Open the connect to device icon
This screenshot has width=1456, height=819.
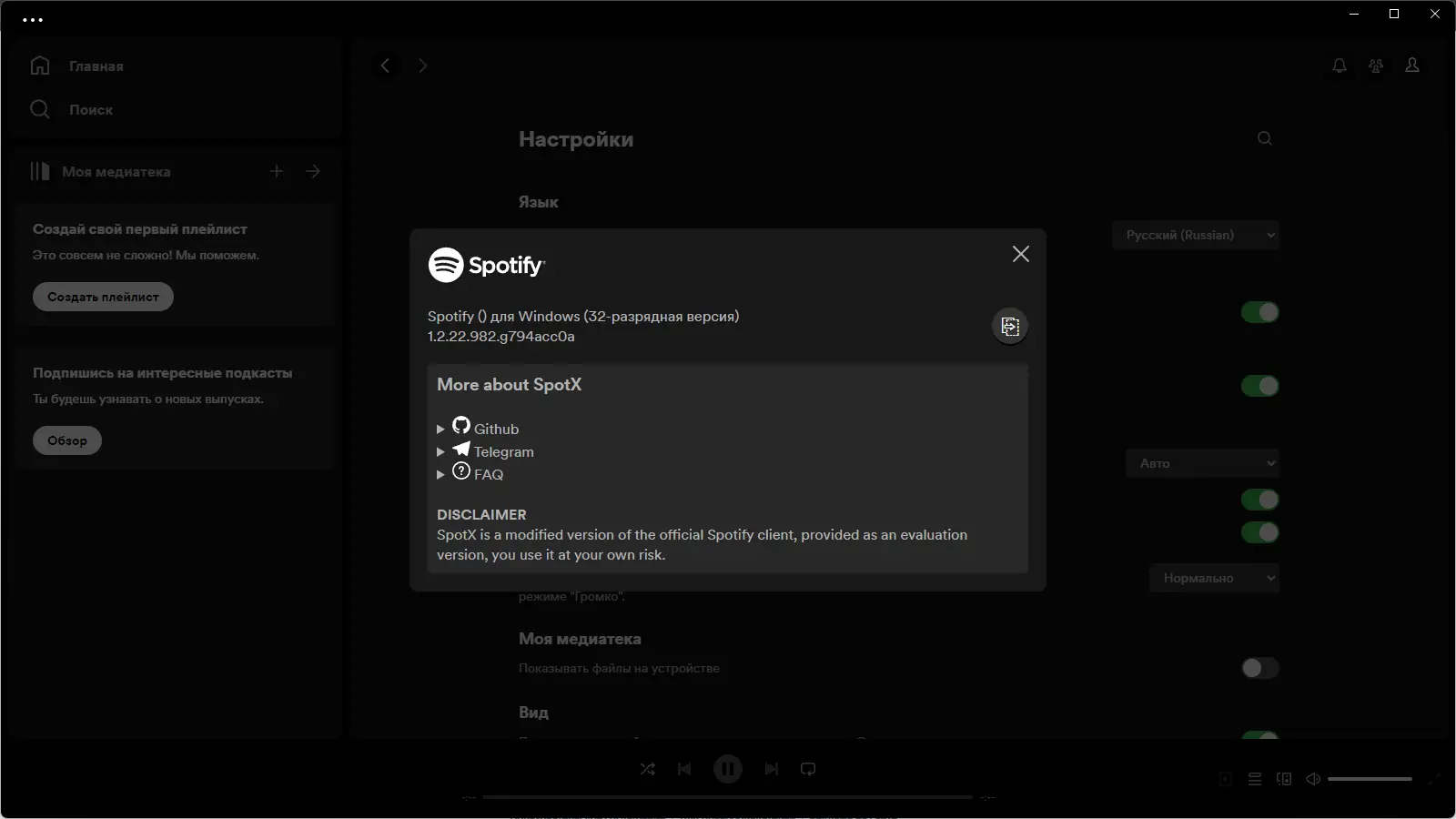(1284, 779)
